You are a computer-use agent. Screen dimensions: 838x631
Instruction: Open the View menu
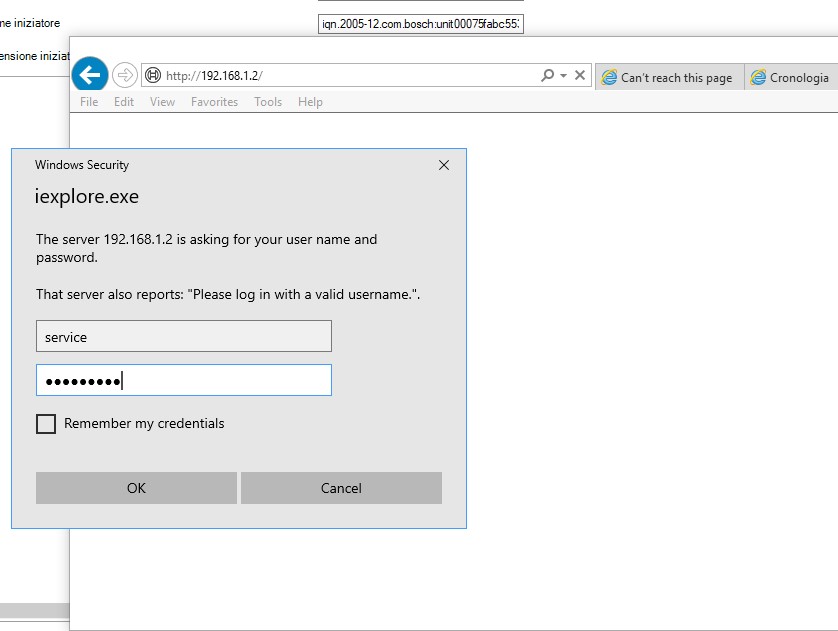pyautogui.click(x=162, y=102)
